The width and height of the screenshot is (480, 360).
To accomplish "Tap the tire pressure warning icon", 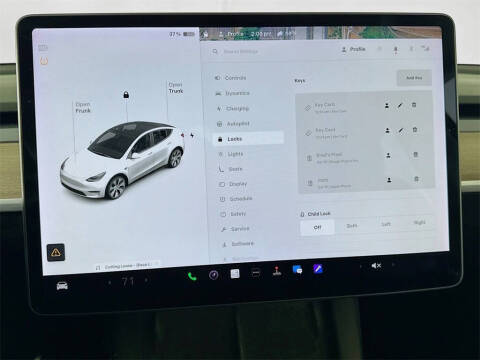I will coord(44,61).
